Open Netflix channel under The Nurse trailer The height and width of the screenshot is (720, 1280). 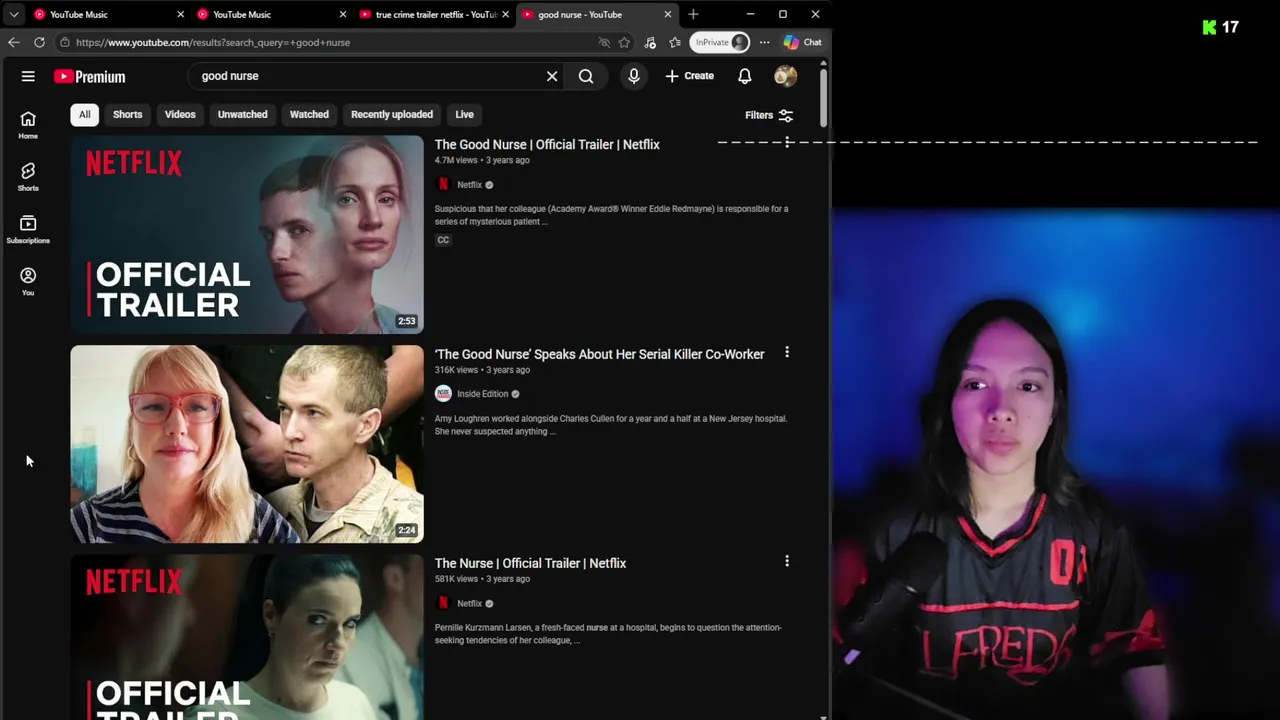[x=470, y=603]
